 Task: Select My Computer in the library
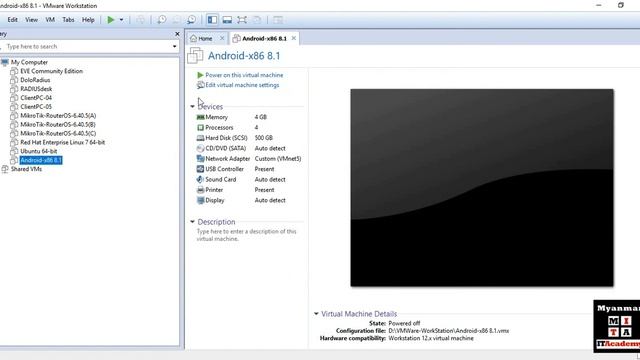coord(29,62)
